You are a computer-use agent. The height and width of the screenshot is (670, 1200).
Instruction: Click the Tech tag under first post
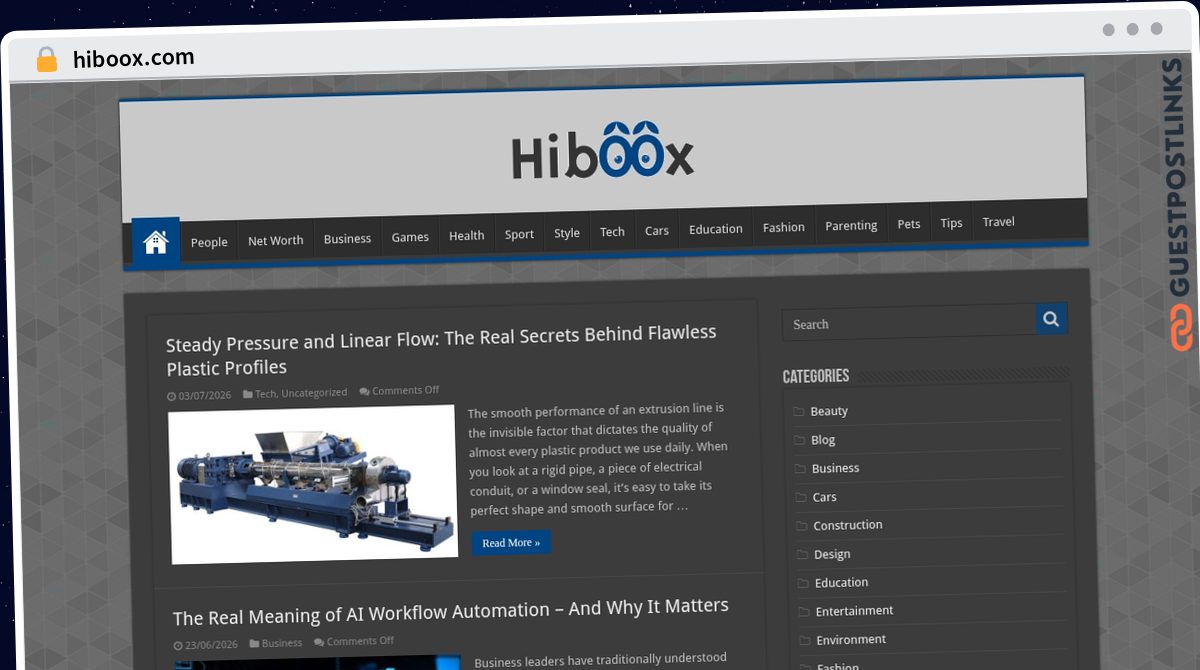[265, 394]
